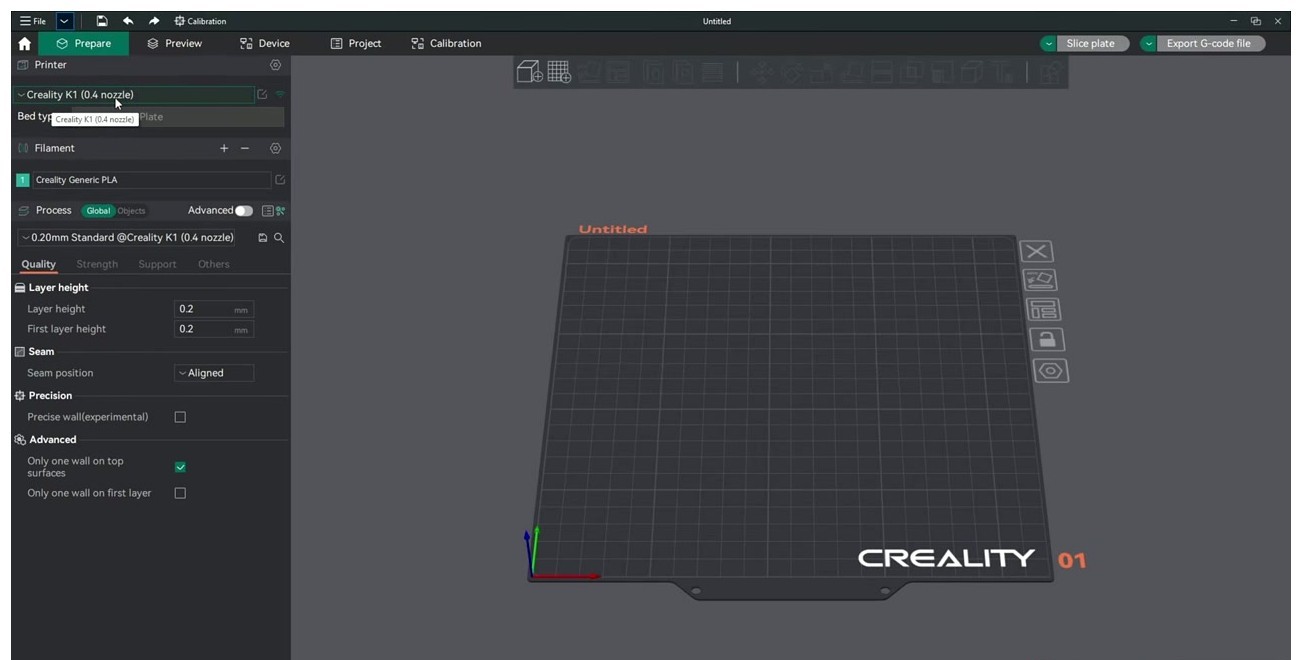
Task: Select Global process scope
Action: pos(98,211)
